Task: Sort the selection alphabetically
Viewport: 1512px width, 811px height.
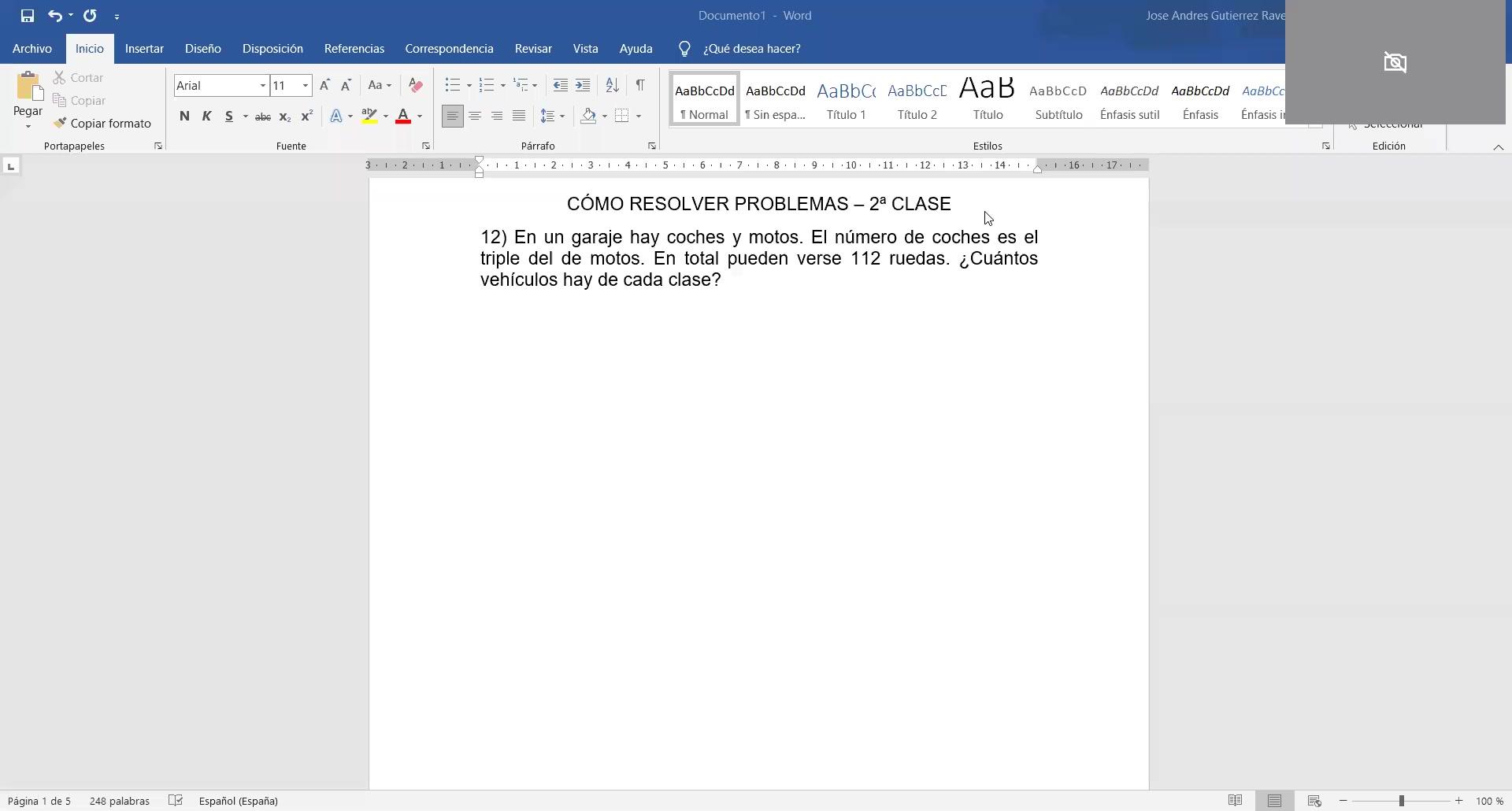Action: tap(612, 85)
